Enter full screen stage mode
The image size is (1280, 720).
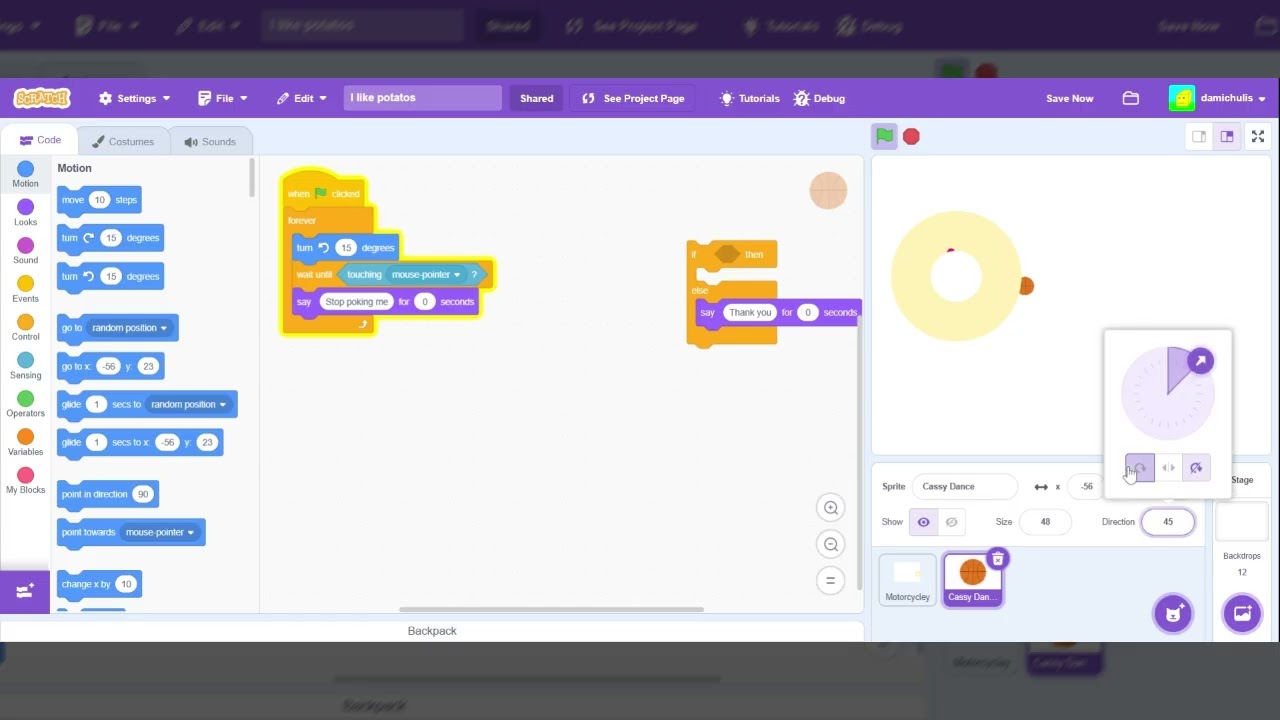[x=1258, y=136]
